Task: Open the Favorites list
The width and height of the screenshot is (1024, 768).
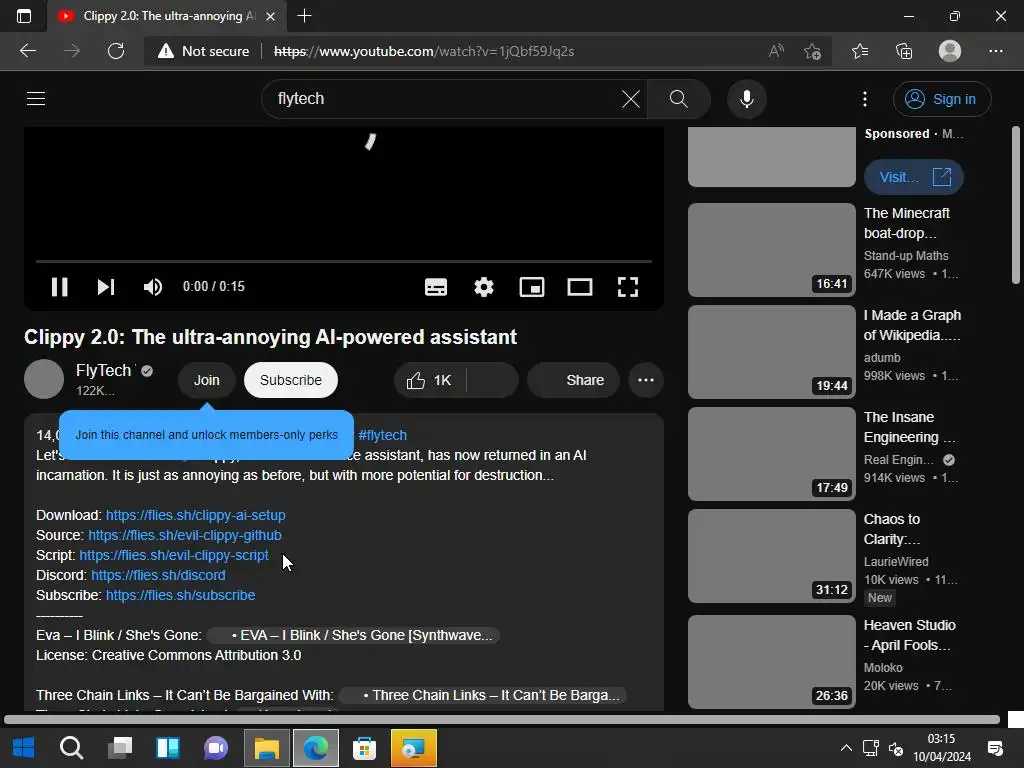Action: 860,51
